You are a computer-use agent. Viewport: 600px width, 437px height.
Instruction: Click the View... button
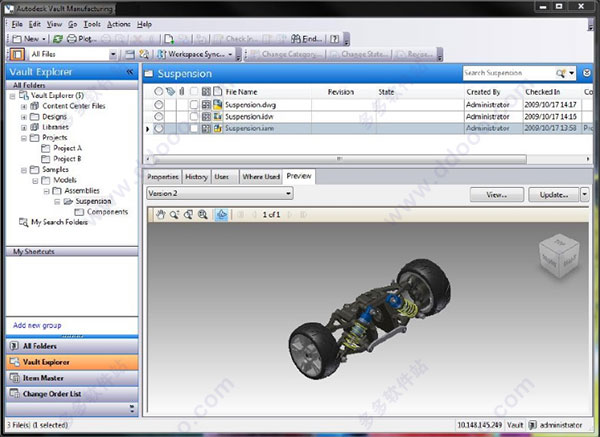coord(497,195)
